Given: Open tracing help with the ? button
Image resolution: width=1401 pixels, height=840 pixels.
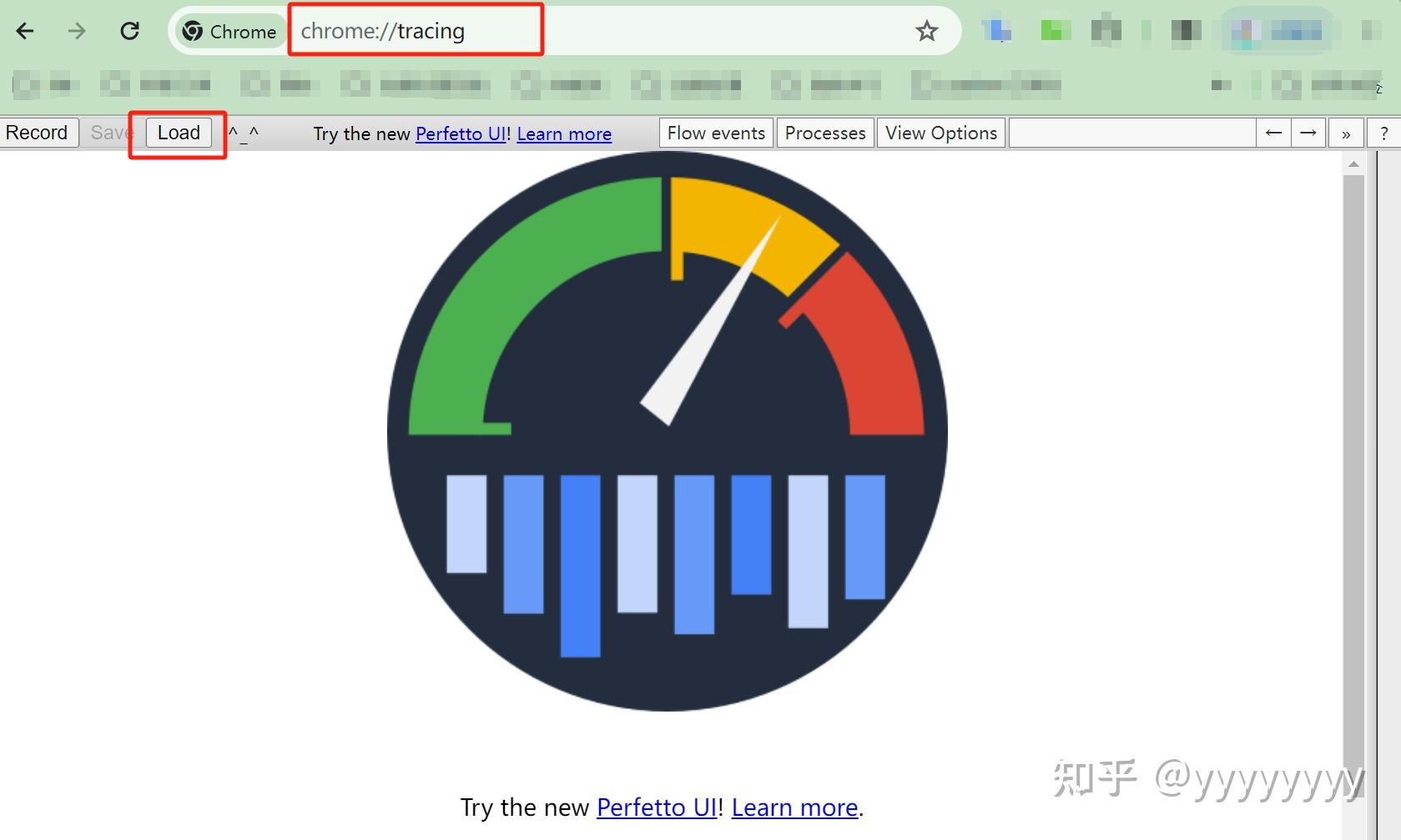Looking at the screenshot, I should click(x=1383, y=133).
